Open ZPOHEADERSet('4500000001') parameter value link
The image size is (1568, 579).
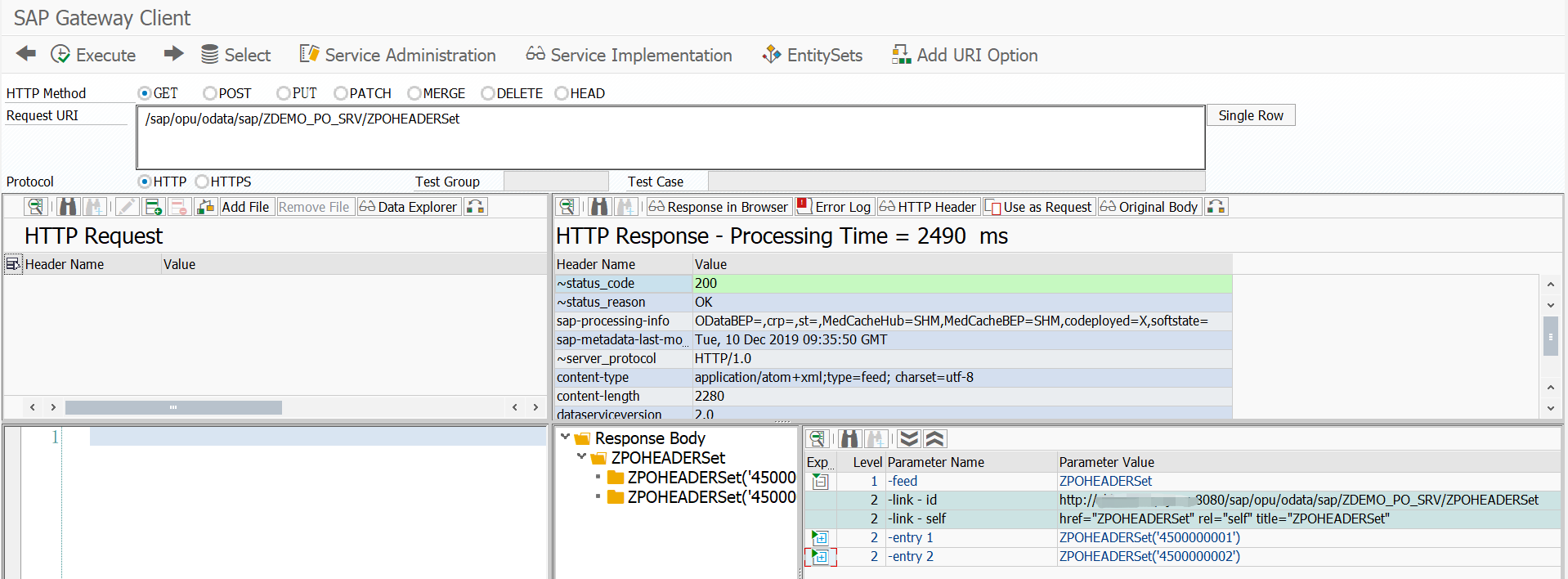(x=1149, y=537)
